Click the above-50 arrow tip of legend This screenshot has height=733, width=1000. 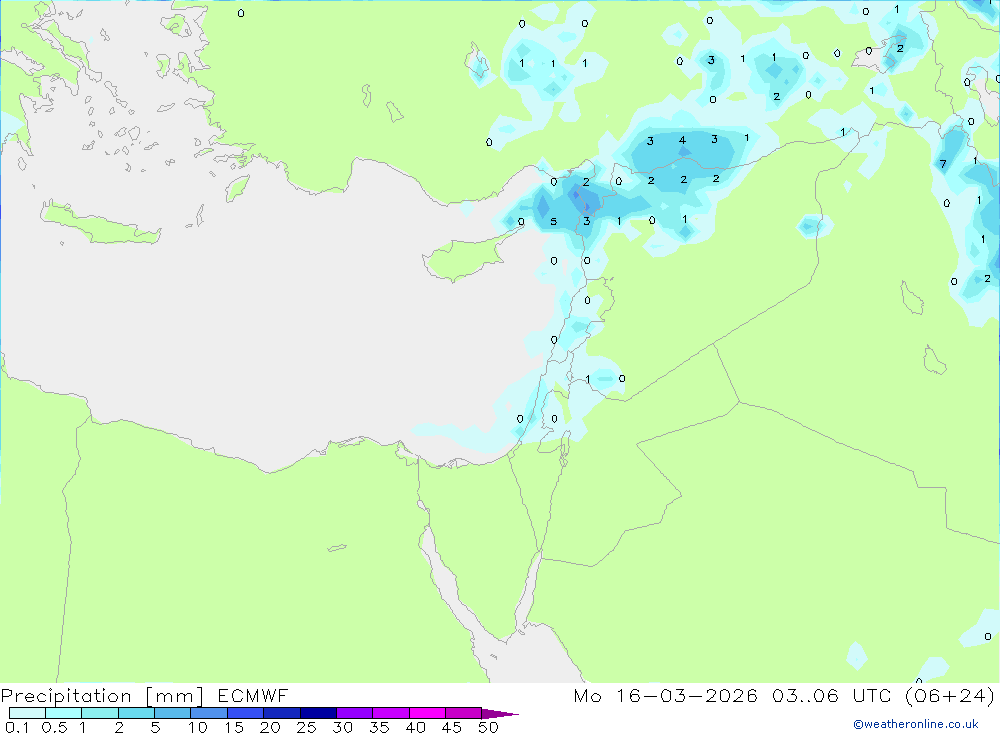point(500,714)
